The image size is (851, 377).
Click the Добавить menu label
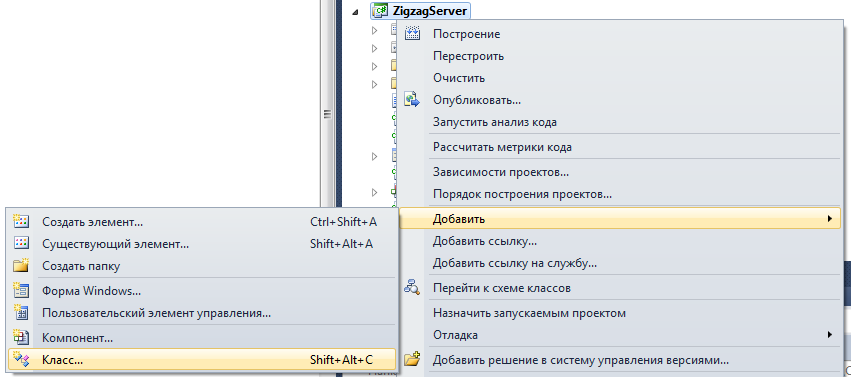(x=459, y=219)
